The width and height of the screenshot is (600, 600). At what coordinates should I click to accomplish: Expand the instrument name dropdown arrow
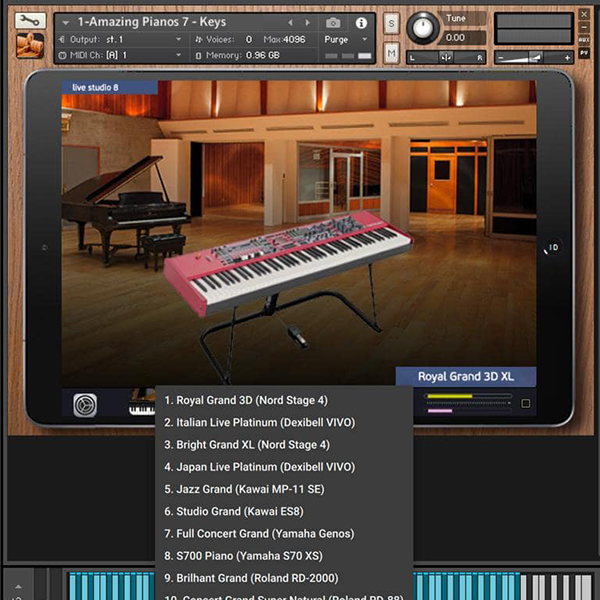click(66, 23)
